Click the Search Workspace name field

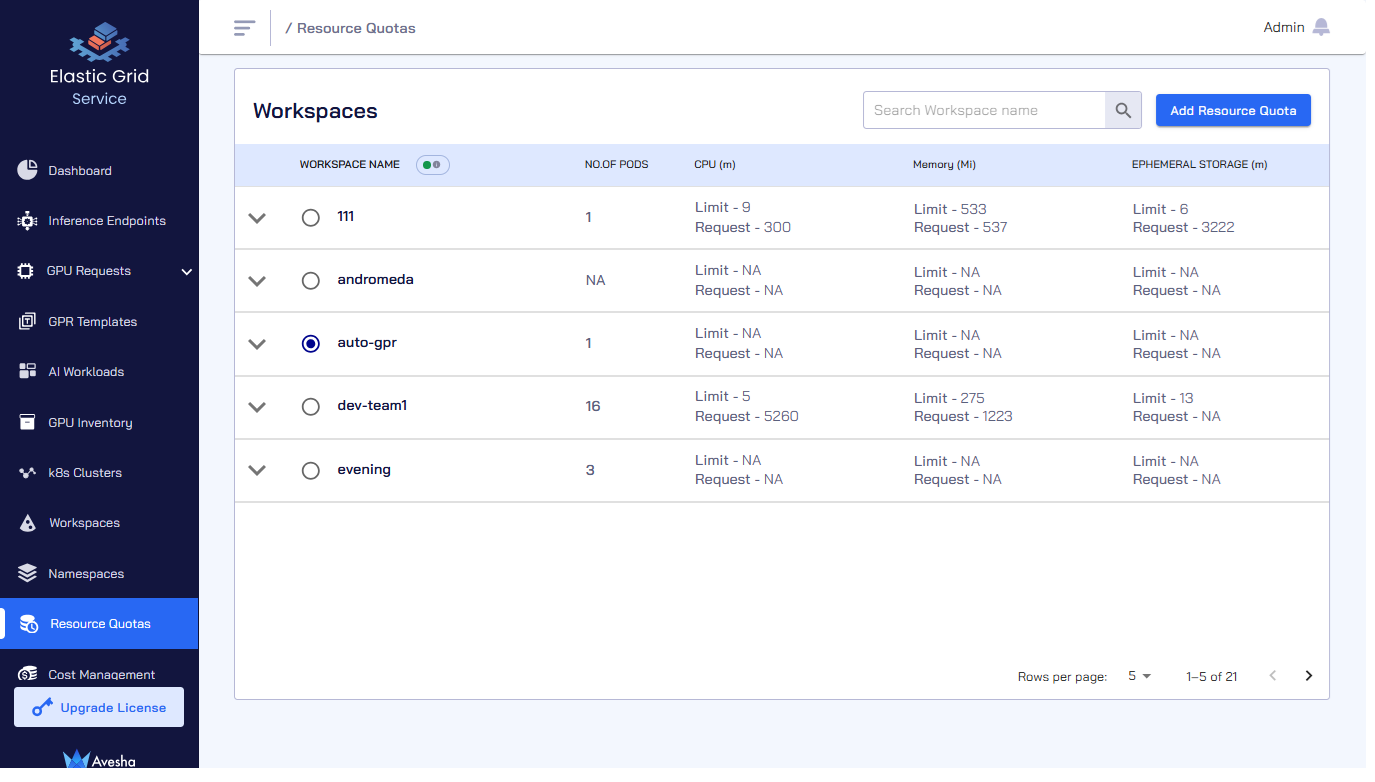(x=983, y=111)
